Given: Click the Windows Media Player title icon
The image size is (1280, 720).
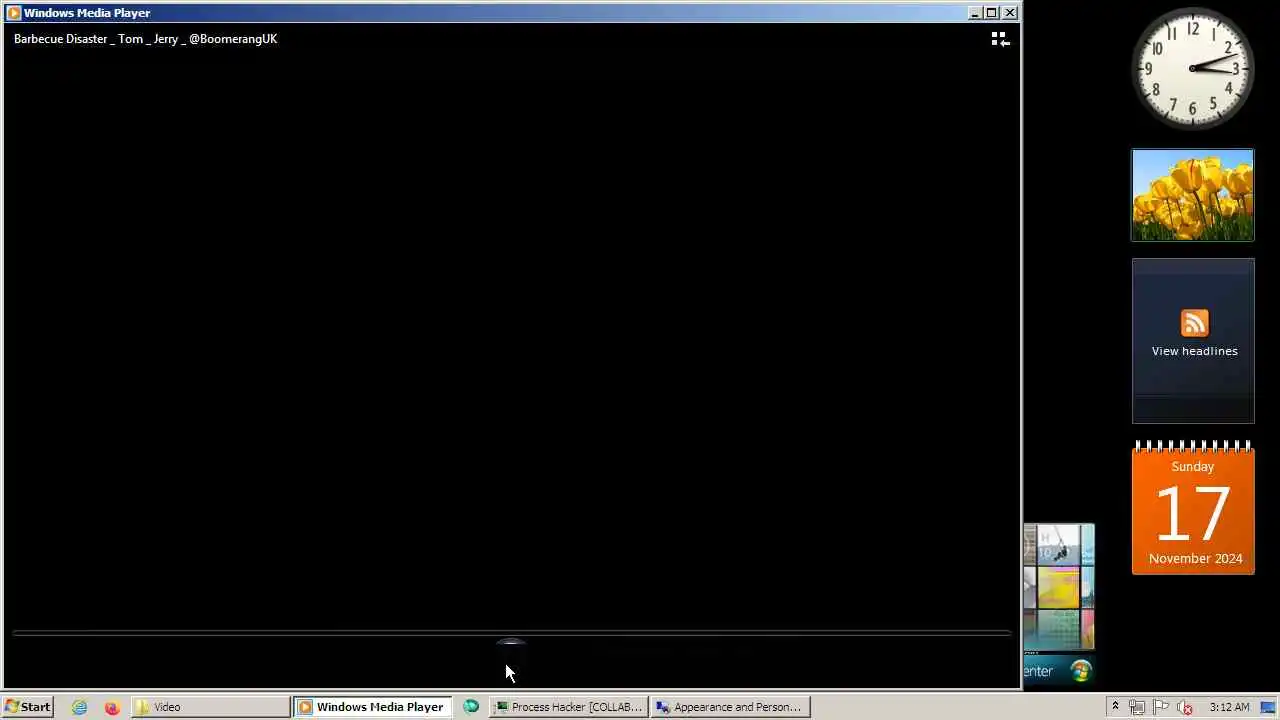Looking at the screenshot, I should pyautogui.click(x=14, y=13).
